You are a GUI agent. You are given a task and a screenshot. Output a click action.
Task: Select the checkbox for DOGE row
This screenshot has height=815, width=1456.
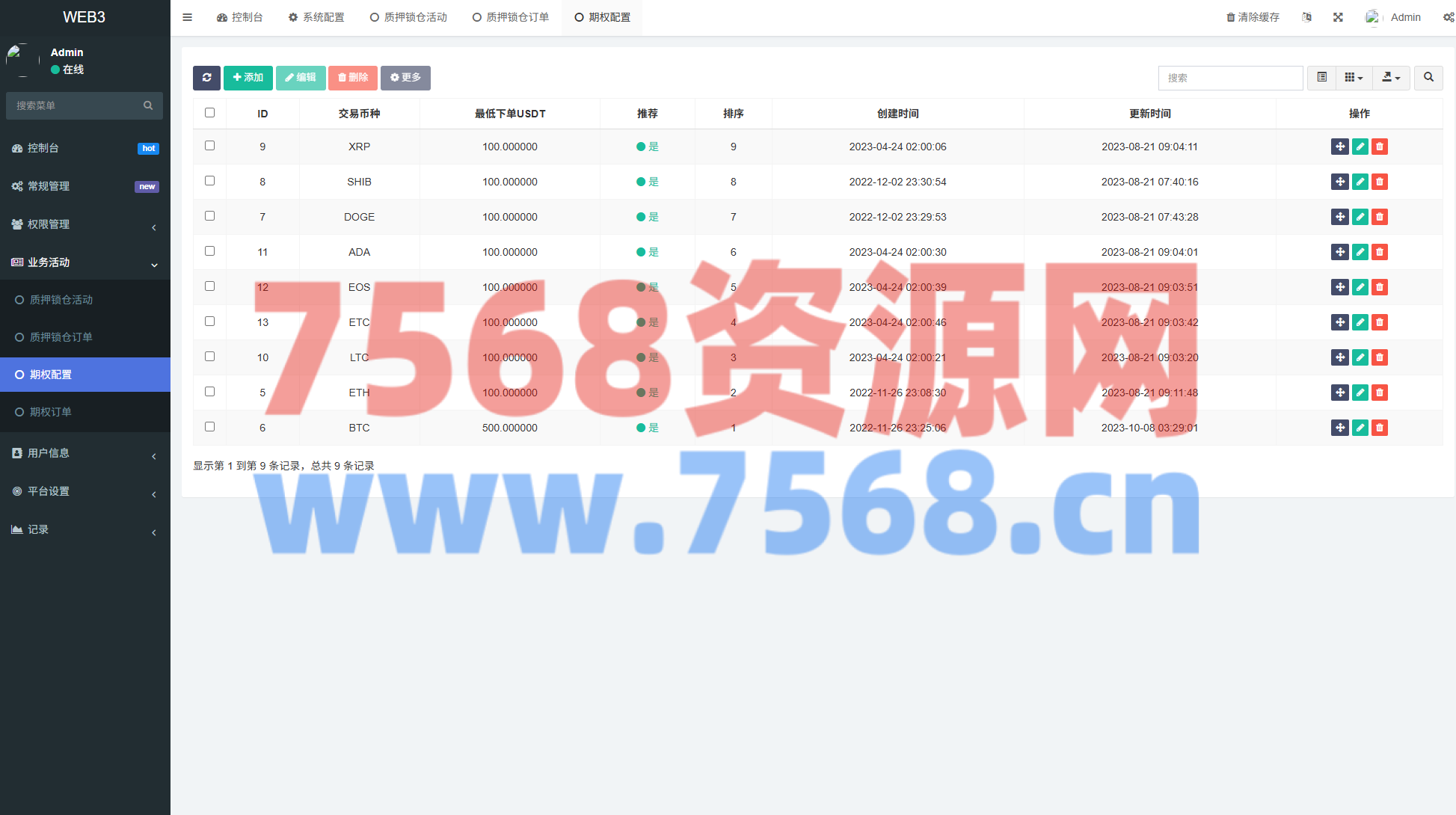pyautogui.click(x=209, y=216)
